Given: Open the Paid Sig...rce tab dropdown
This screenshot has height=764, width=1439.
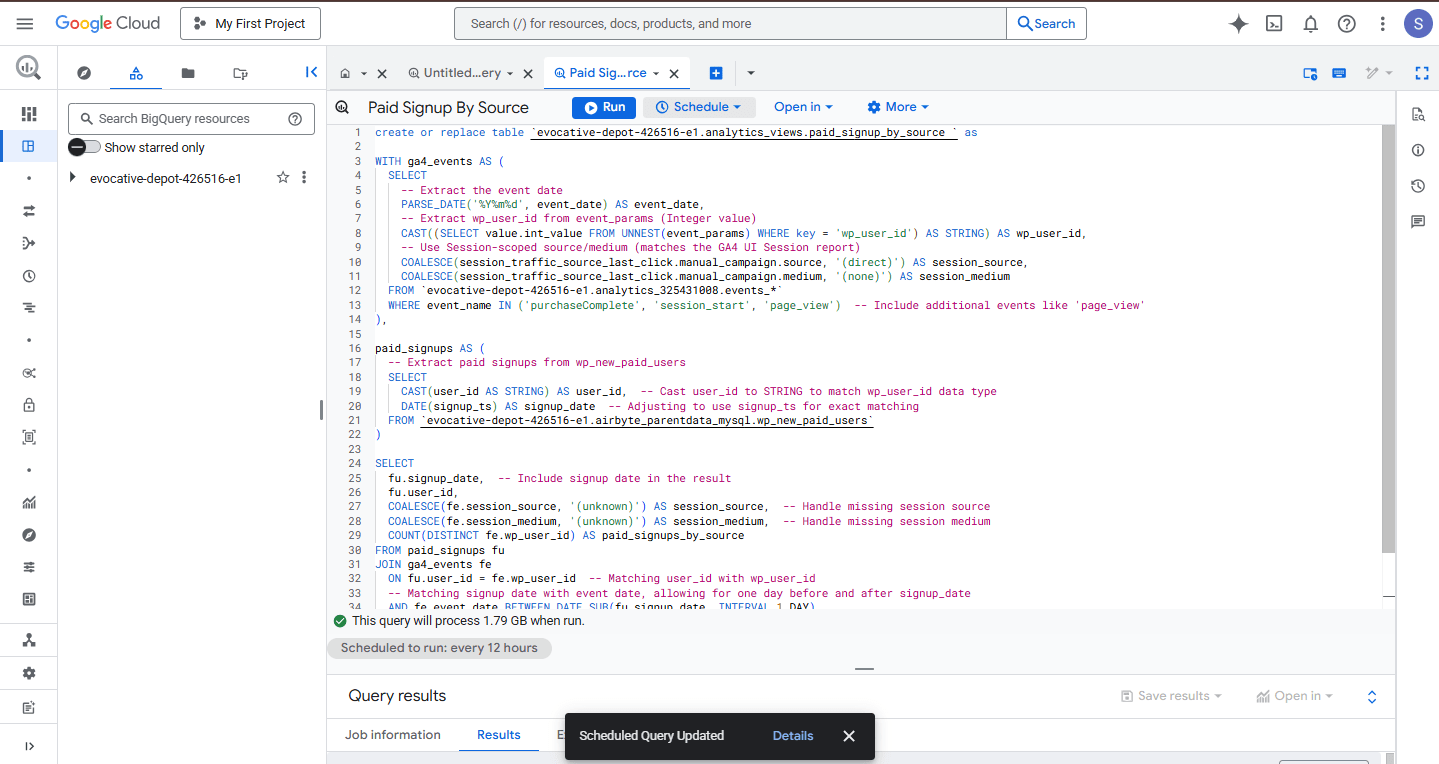Looking at the screenshot, I should 656,73.
